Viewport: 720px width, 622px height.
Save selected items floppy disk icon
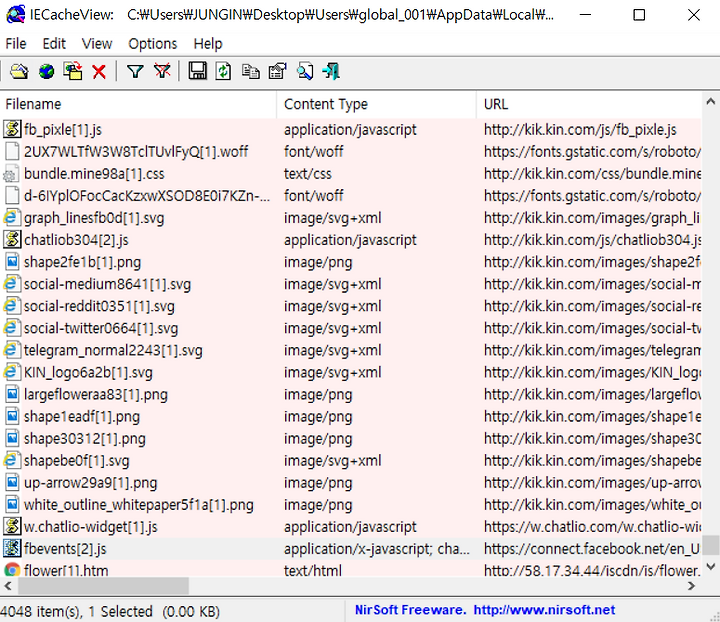pyautogui.click(x=197, y=72)
